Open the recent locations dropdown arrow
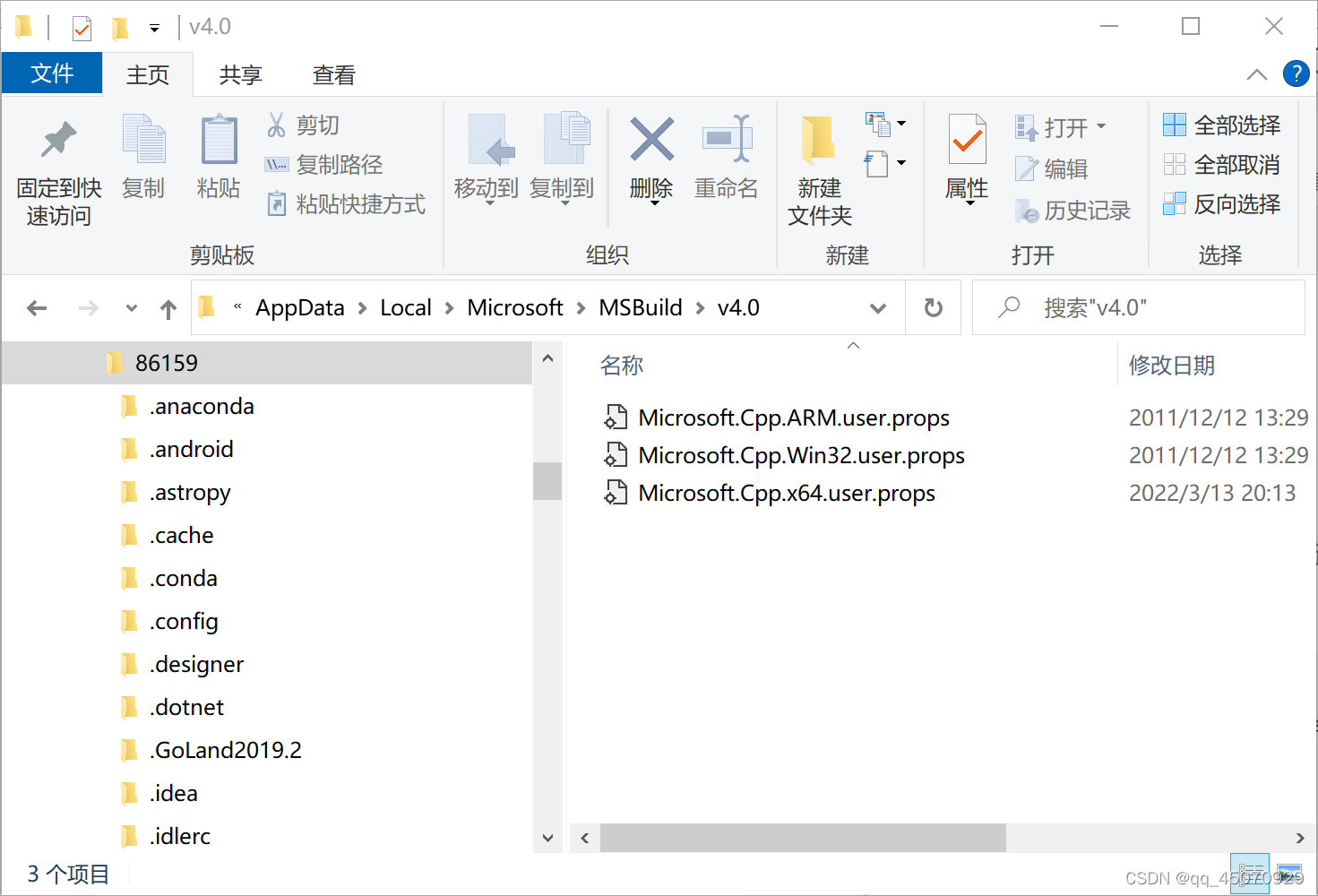Viewport: 1318px width, 896px height. pyautogui.click(x=132, y=308)
